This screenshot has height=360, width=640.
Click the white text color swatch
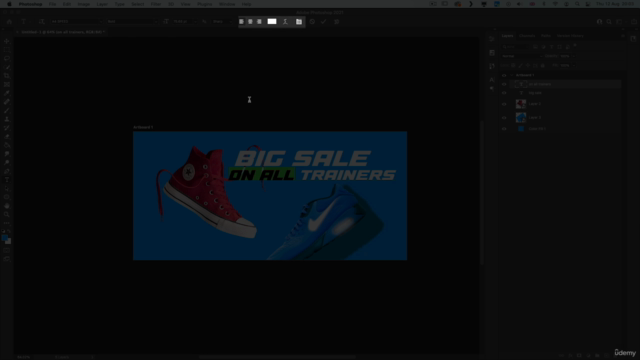pyautogui.click(x=272, y=22)
